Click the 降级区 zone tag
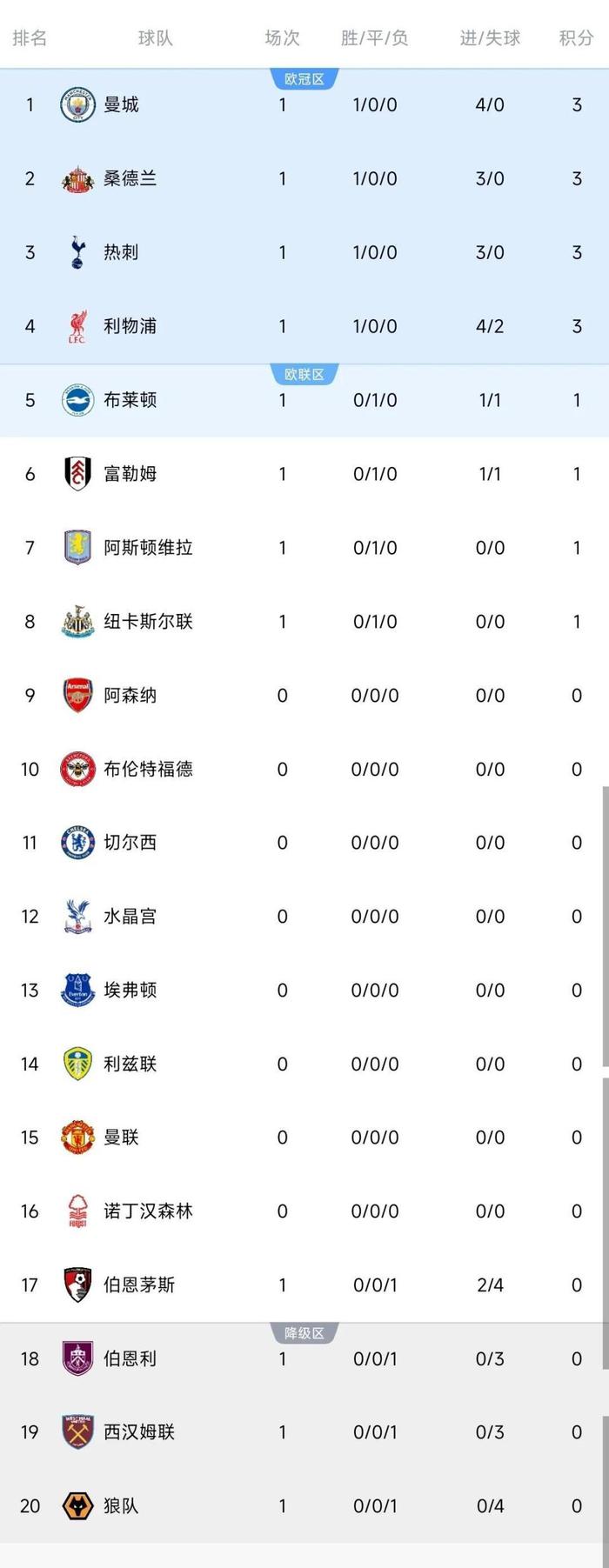This screenshot has width=609, height=1568. [x=304, y=1333]
